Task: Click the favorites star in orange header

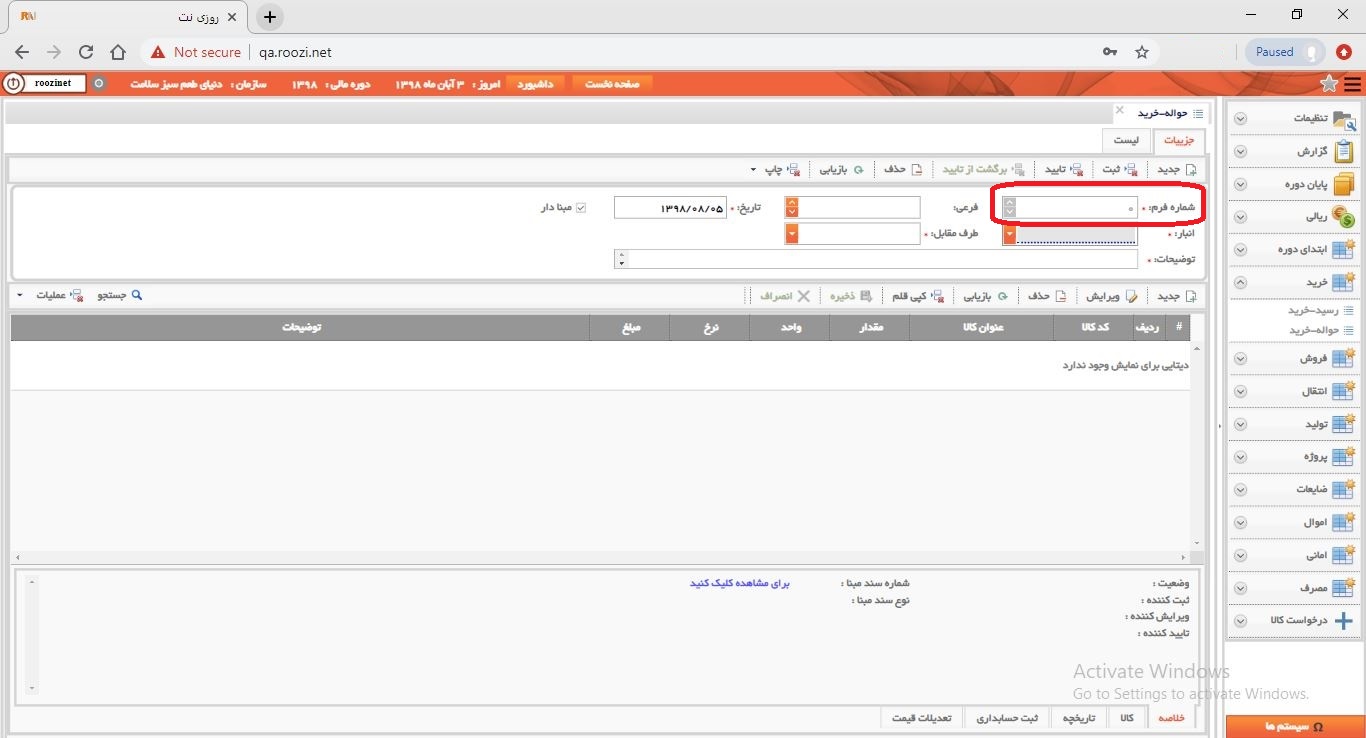Action: [x=1329, y=83]
